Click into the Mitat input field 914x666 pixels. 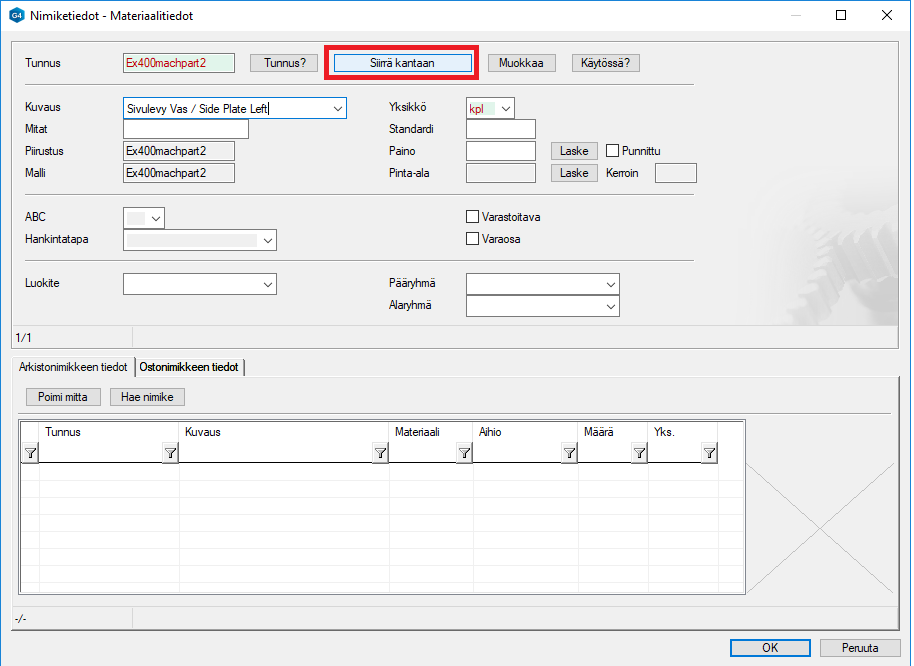click(x=185, y=129)
